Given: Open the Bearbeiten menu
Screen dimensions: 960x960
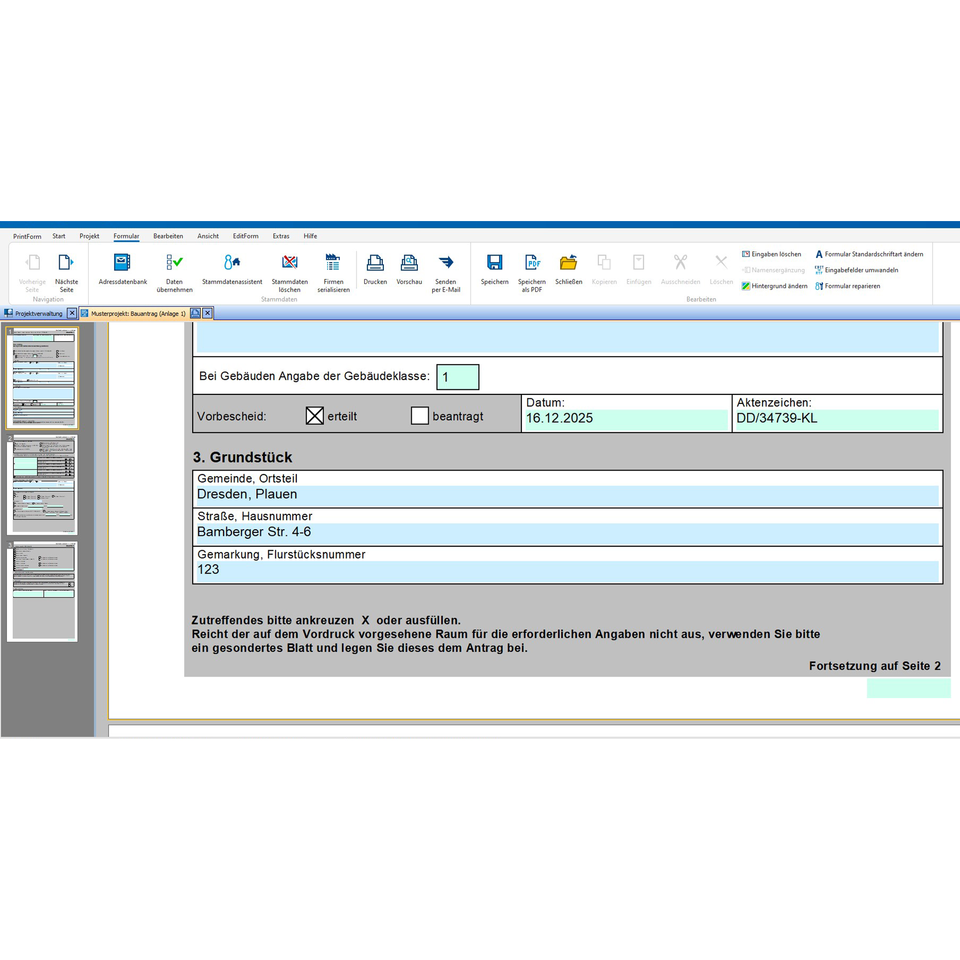Looking at the screenshot, I should click(x=168, y=236).
